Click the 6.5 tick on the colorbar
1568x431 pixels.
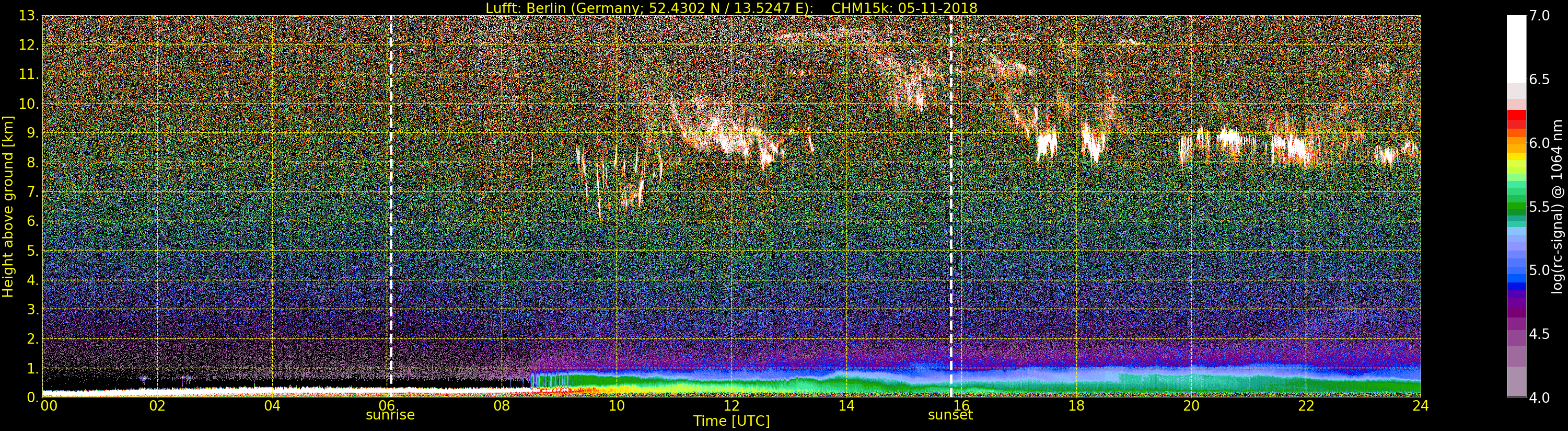[1540, 80]
